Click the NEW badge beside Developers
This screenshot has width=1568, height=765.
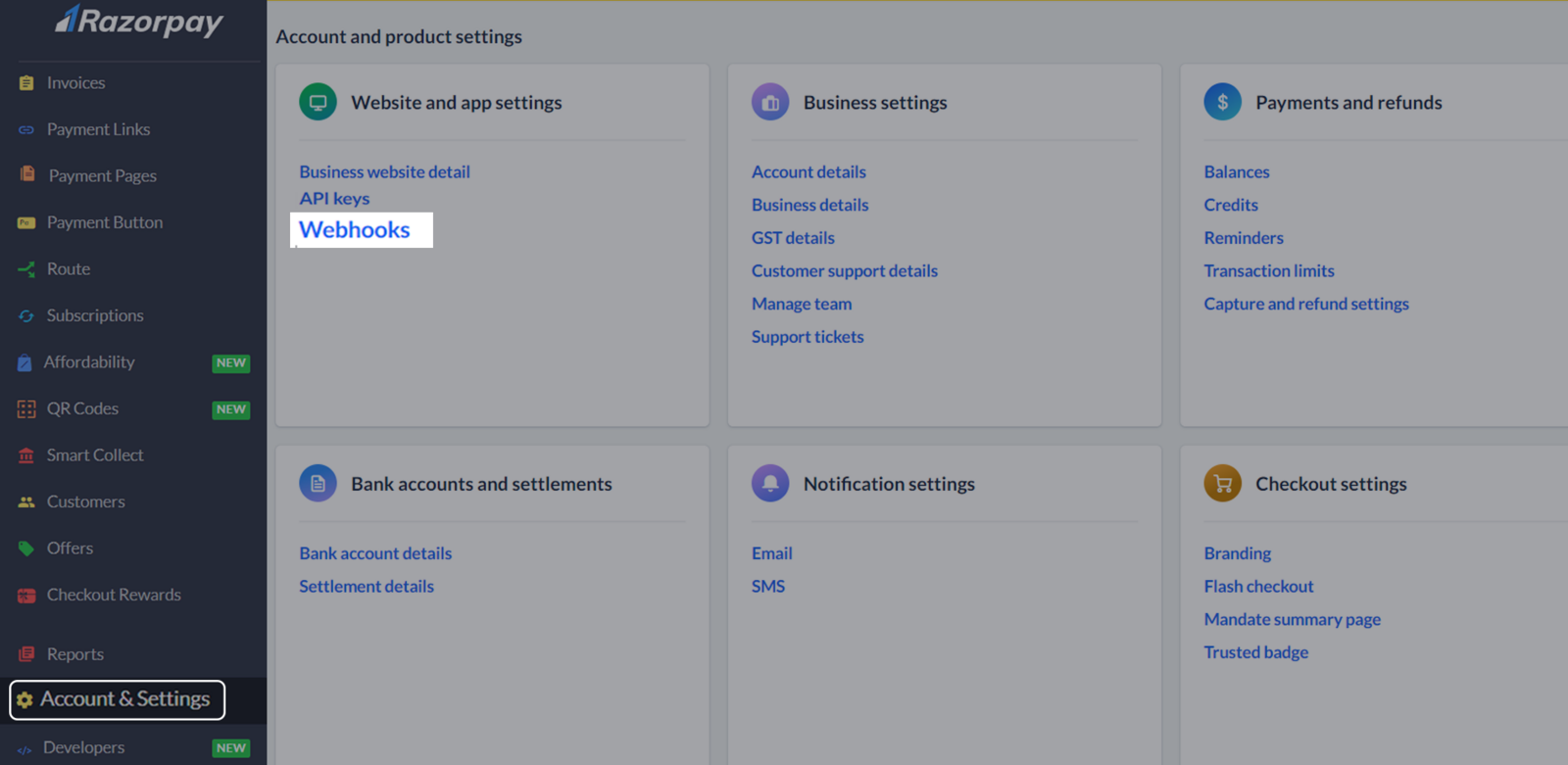tap(231, 748)
